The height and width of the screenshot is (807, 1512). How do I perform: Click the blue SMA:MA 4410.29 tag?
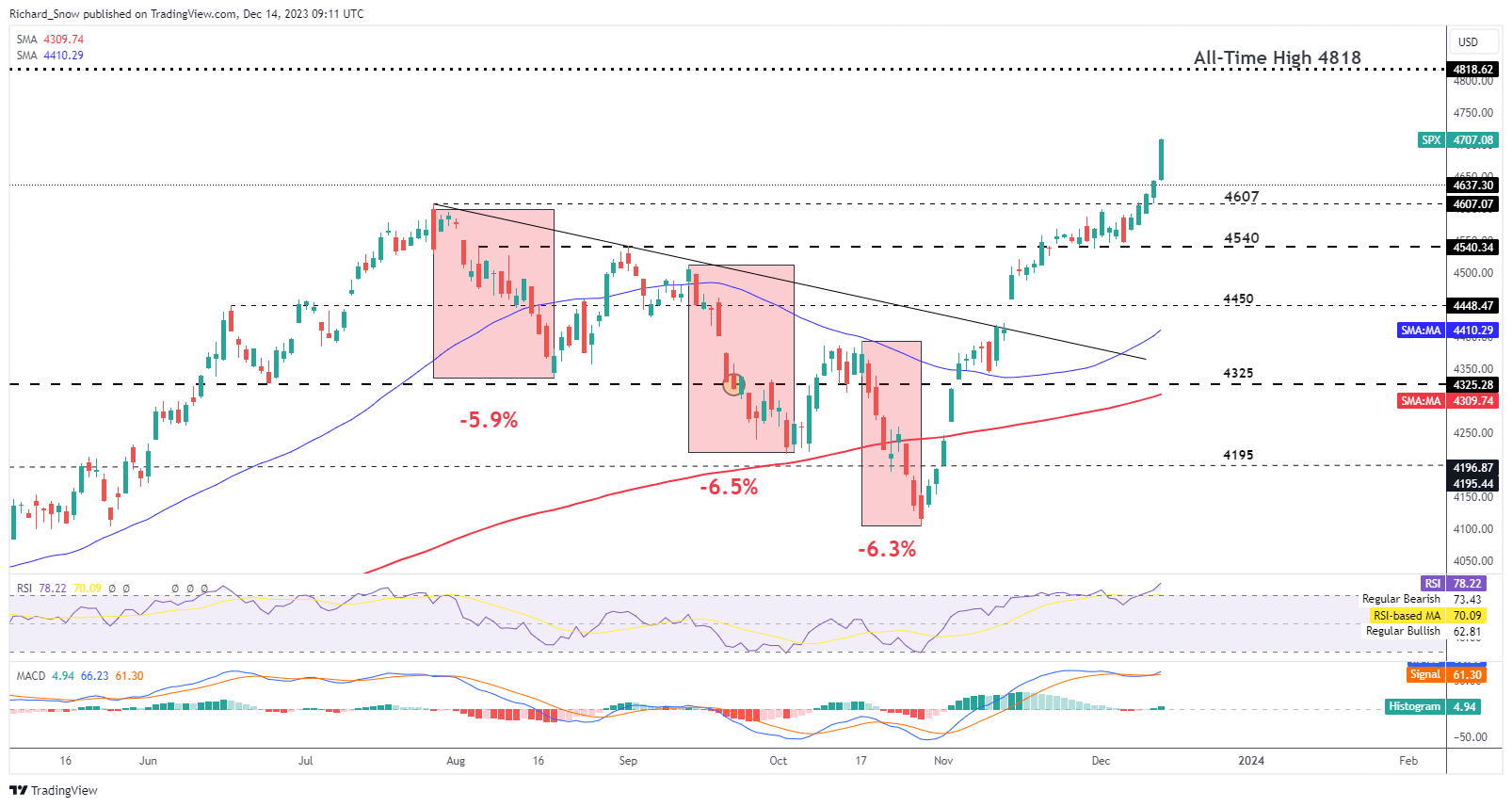click(x=1447, y=331)
